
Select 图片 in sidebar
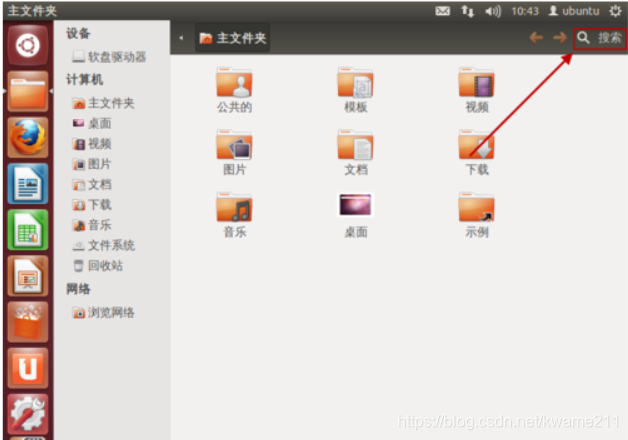click(92, 164)
